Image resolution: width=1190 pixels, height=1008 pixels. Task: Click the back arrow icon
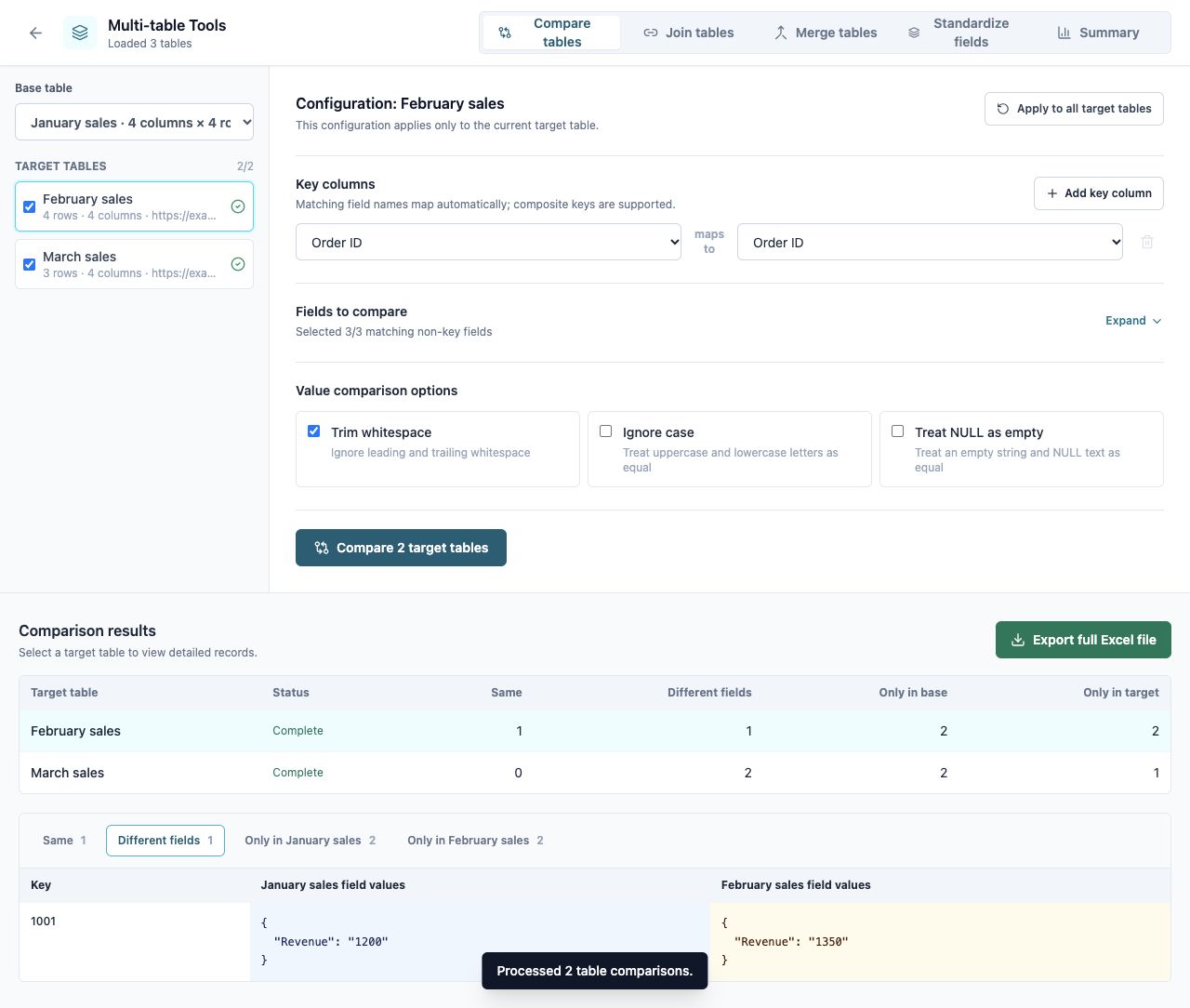pyautogui.click(x=35, y=33)
